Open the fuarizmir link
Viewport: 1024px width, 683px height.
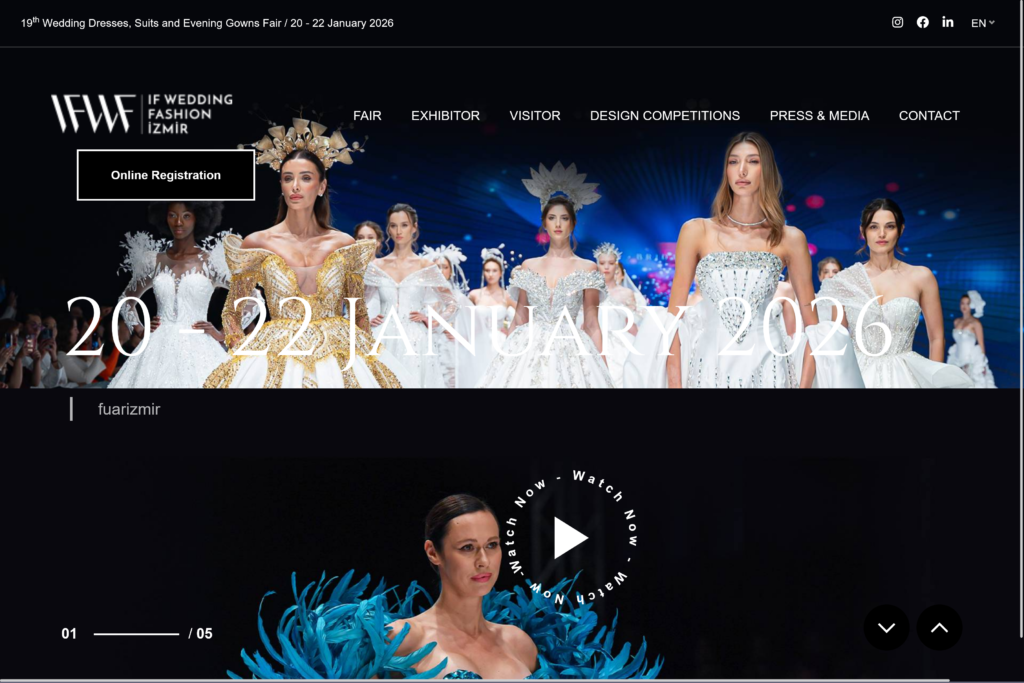pyautogui.click(x=131, y=409)
